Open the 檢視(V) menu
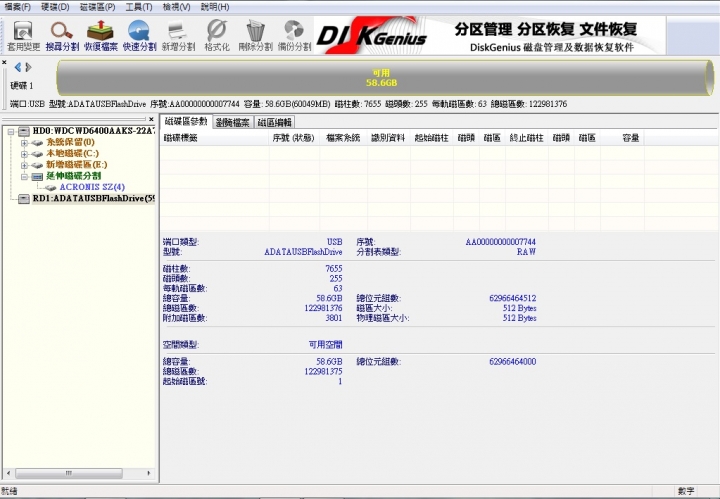This screenshot has width=720, height=499. 177,7
